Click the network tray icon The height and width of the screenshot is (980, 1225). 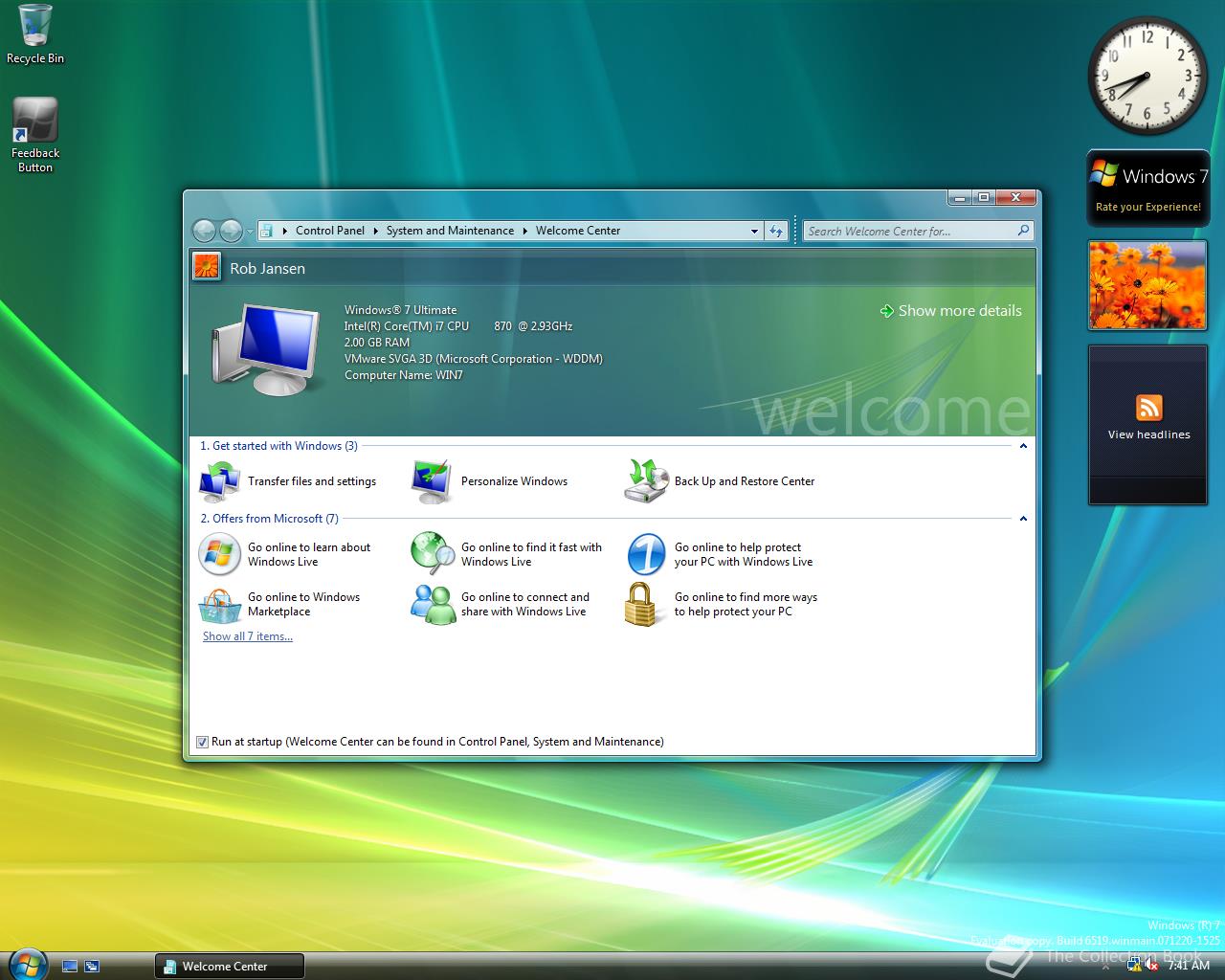[x=1135, y=967]
